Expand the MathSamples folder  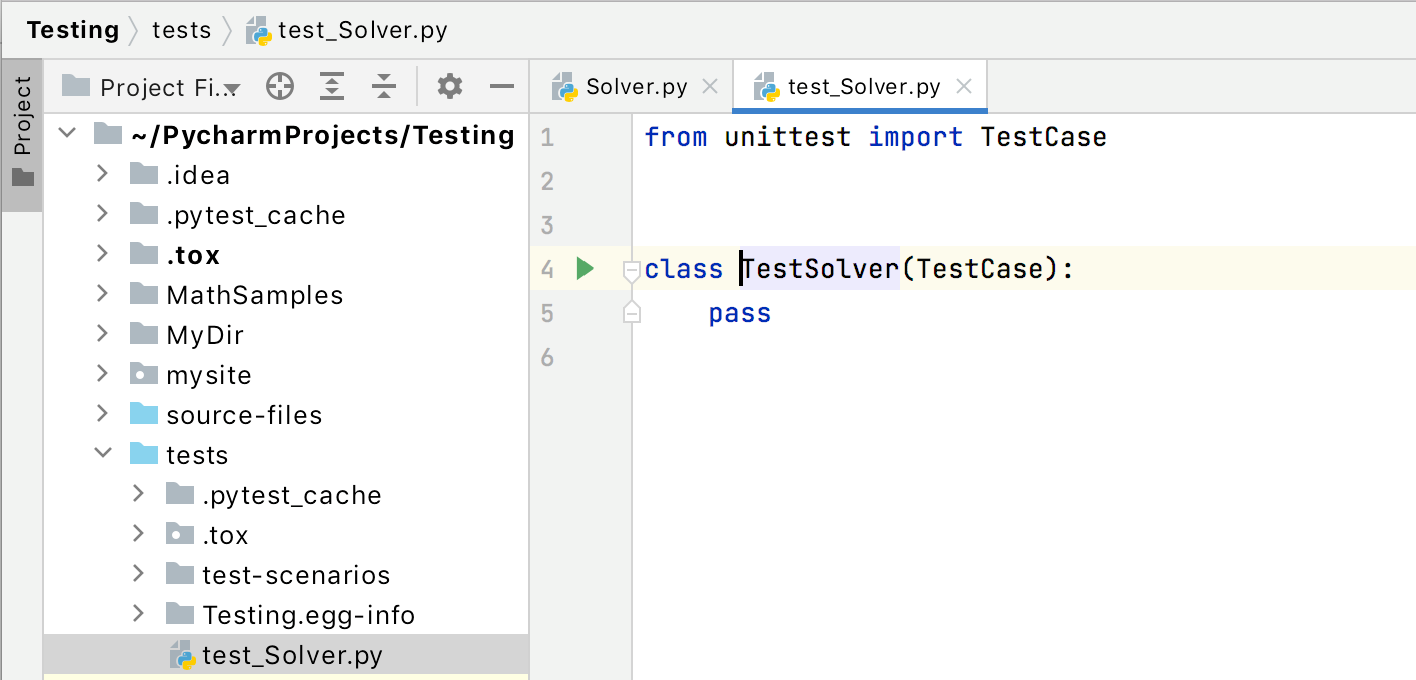point(102,294)
